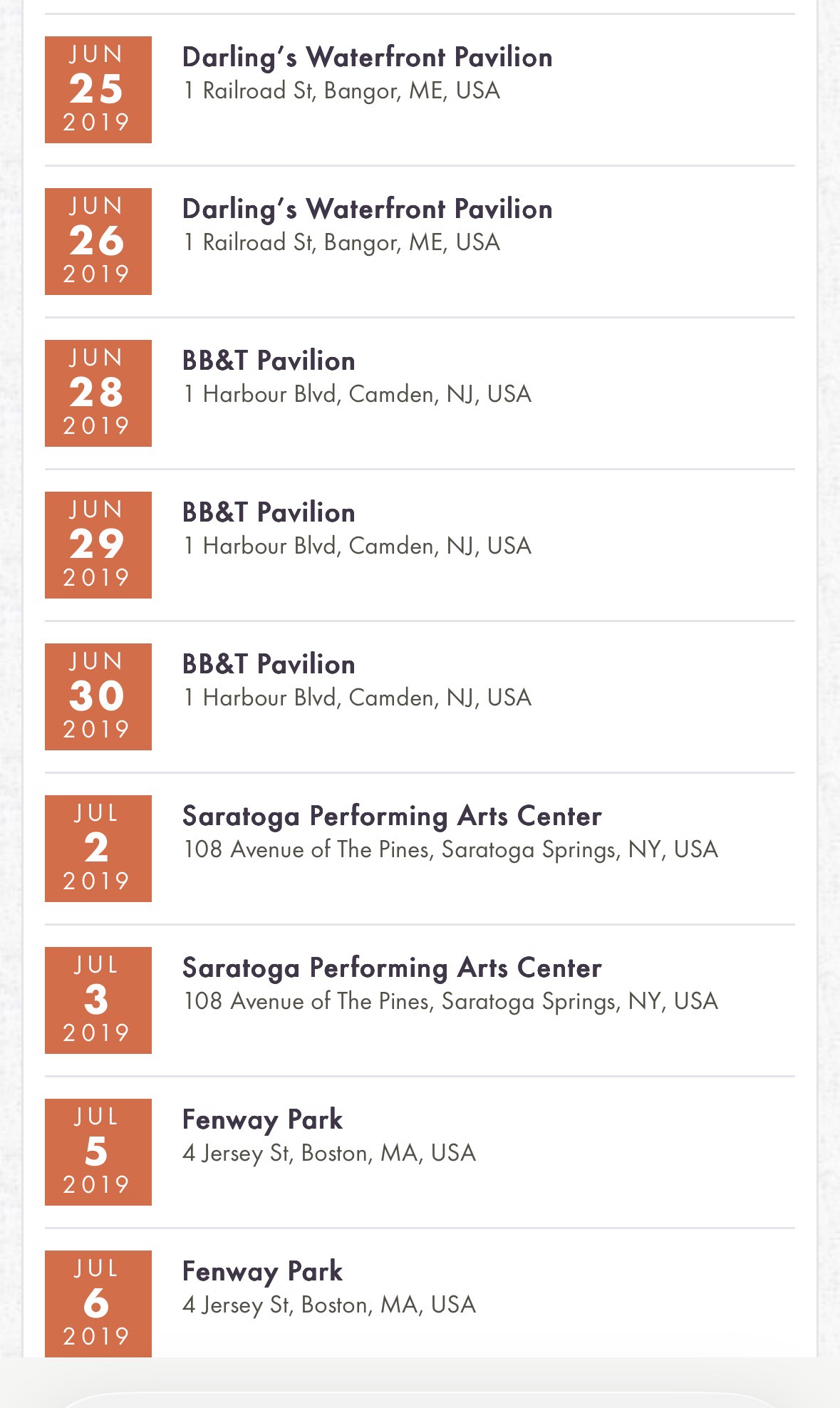The image size is (840, 1408).
Task: Click the Jun 25 2019 date badge
Action: (x=98, y=90)
